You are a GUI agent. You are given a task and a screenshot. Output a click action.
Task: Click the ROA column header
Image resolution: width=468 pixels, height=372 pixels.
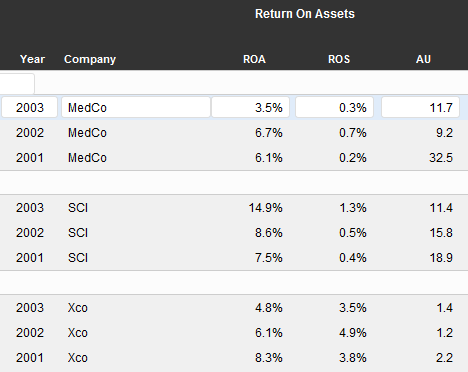point(254,59)
